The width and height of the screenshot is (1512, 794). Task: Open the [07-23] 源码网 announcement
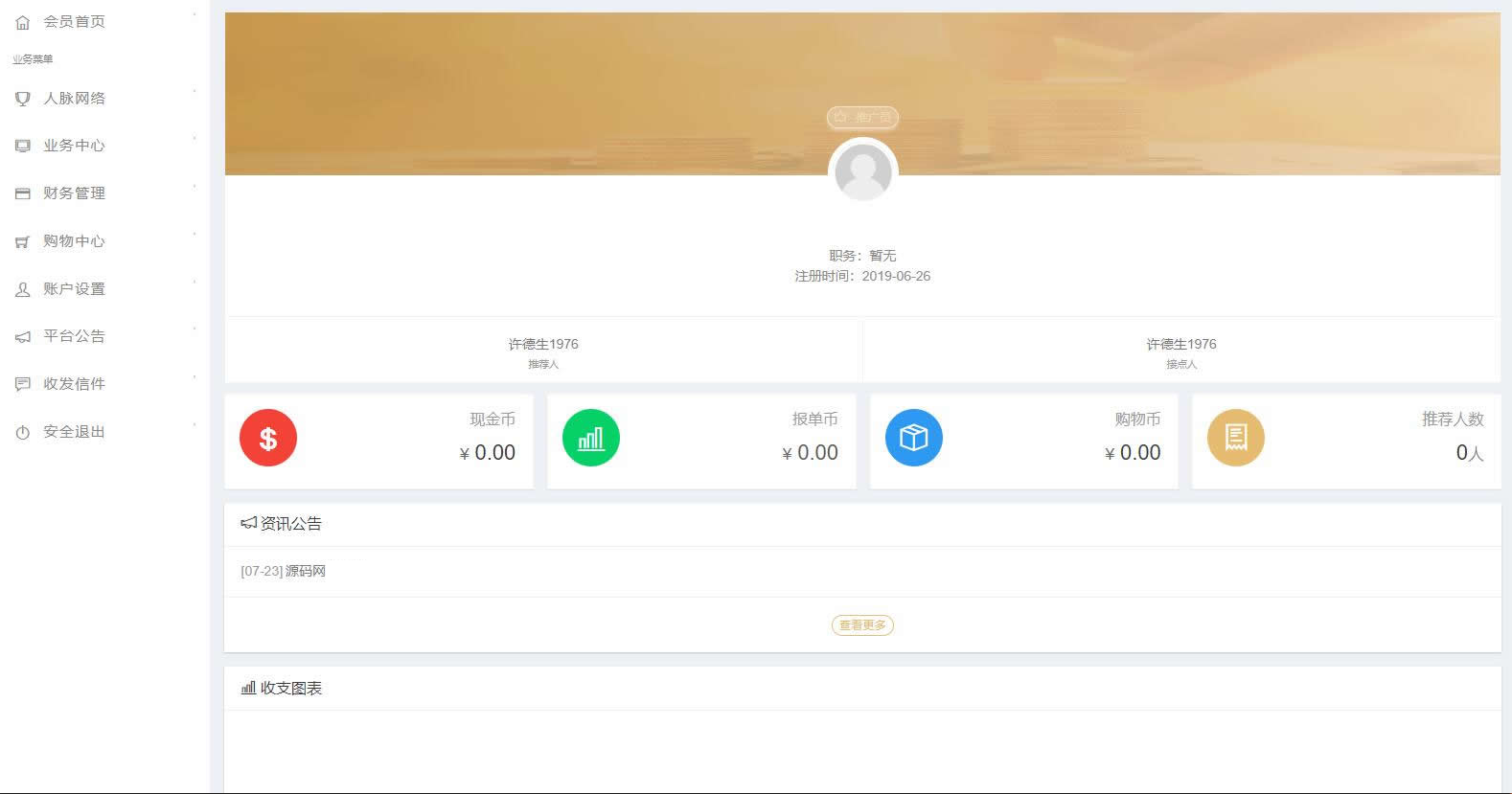point(283,571)
